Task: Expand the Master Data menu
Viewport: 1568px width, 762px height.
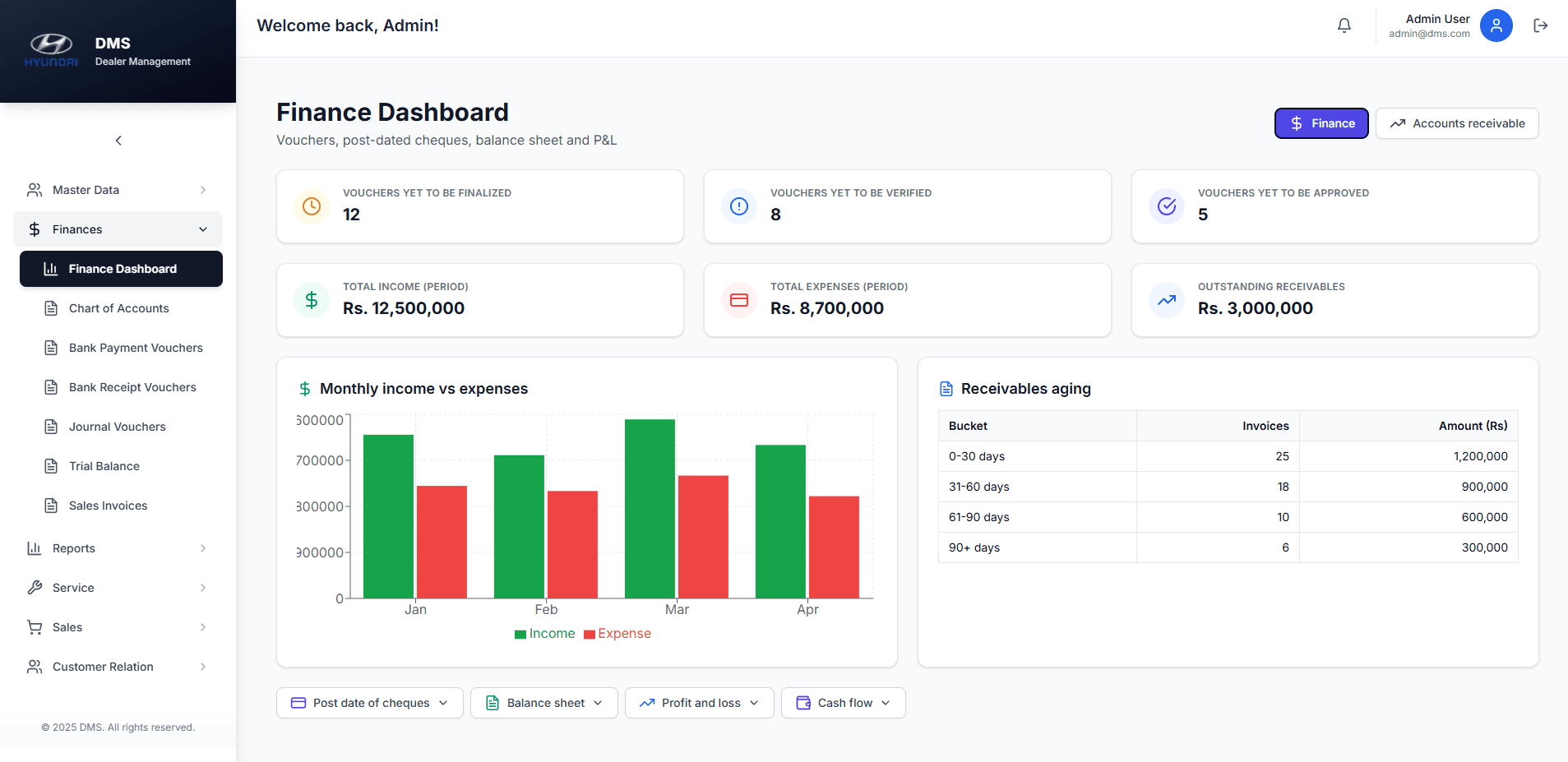Action: pyautogui.click(x=118, y=190)
